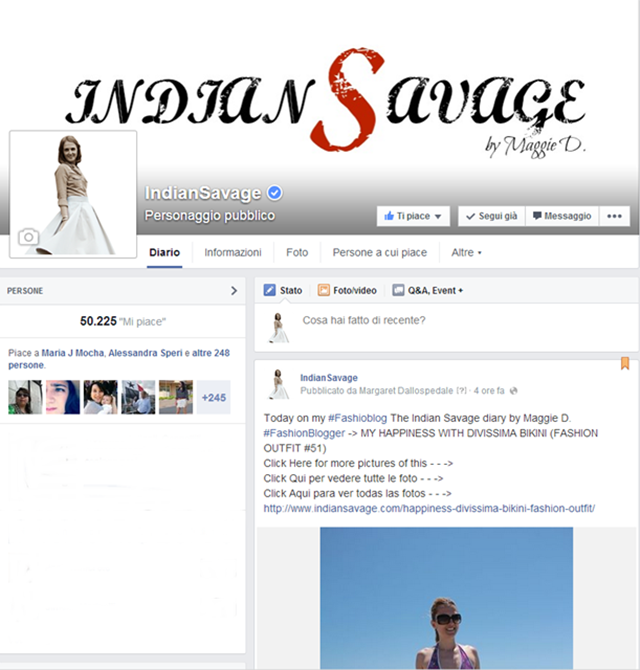Screen dimensions: 640x670
Task: Expand the PERSONE section chevron
Action: pos(234,291)
